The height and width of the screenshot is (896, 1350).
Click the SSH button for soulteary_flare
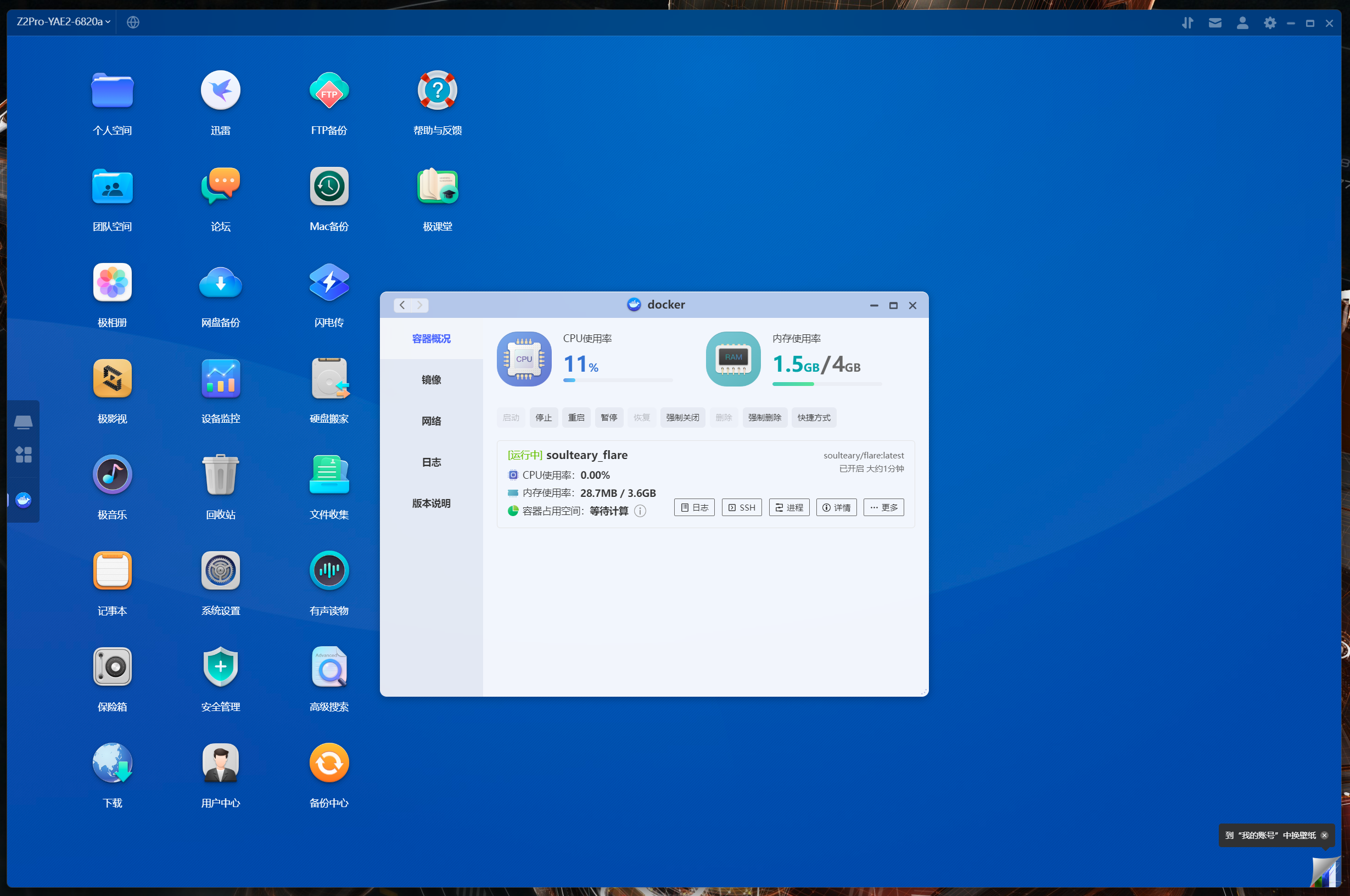[742, 507]
